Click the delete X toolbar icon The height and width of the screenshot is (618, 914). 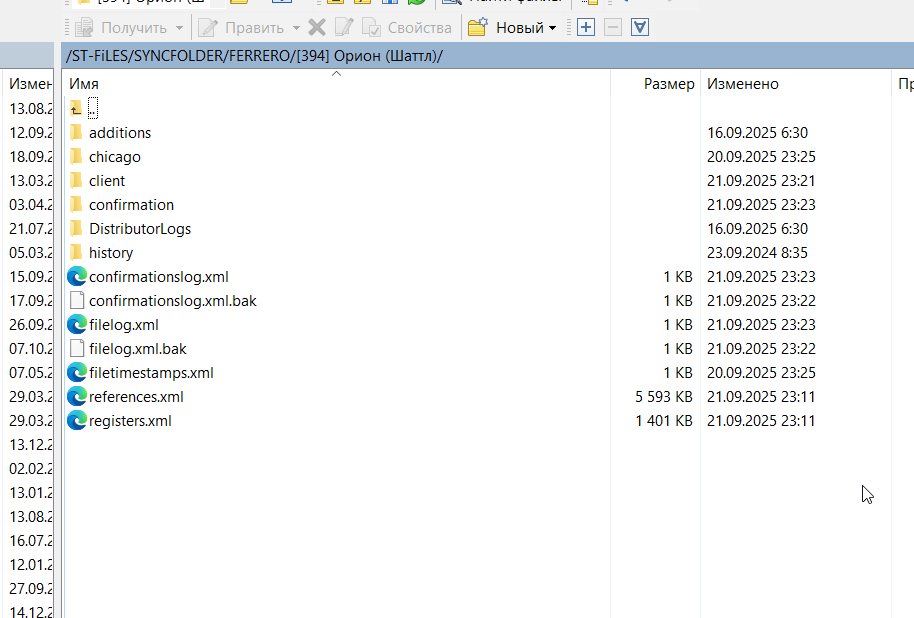coord(317,27)
